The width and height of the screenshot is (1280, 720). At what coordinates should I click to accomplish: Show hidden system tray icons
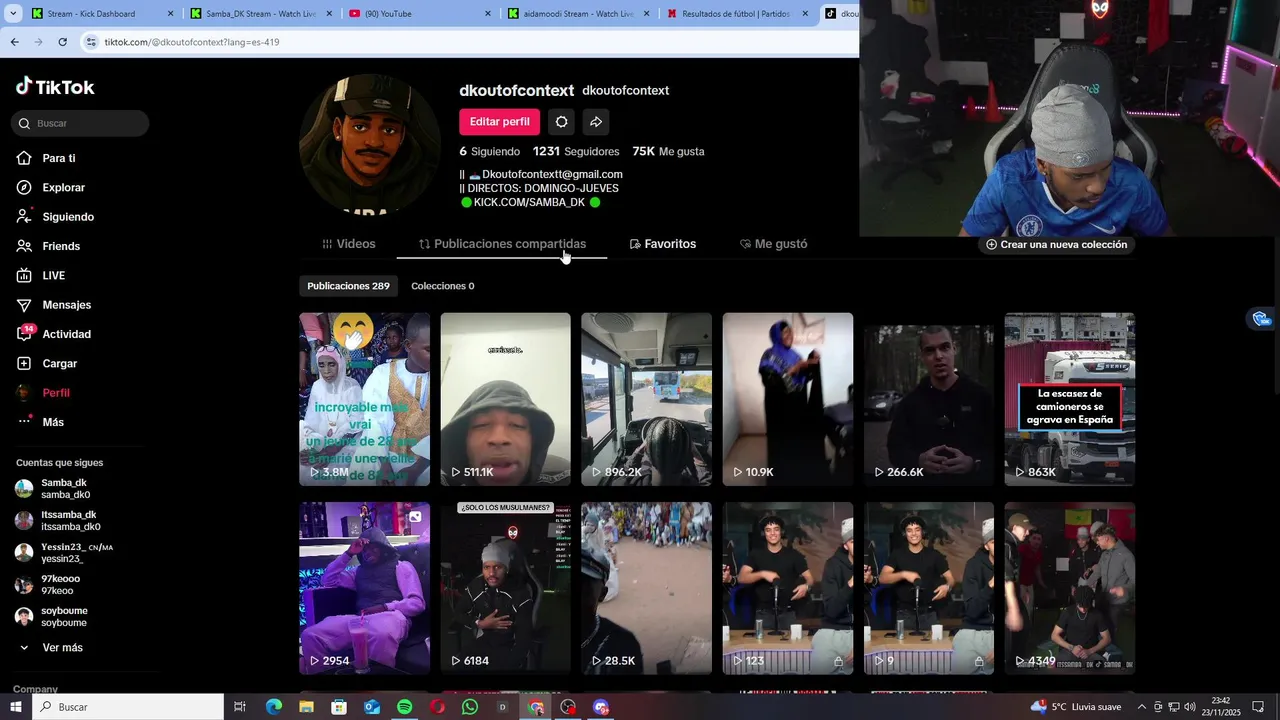1143,707
